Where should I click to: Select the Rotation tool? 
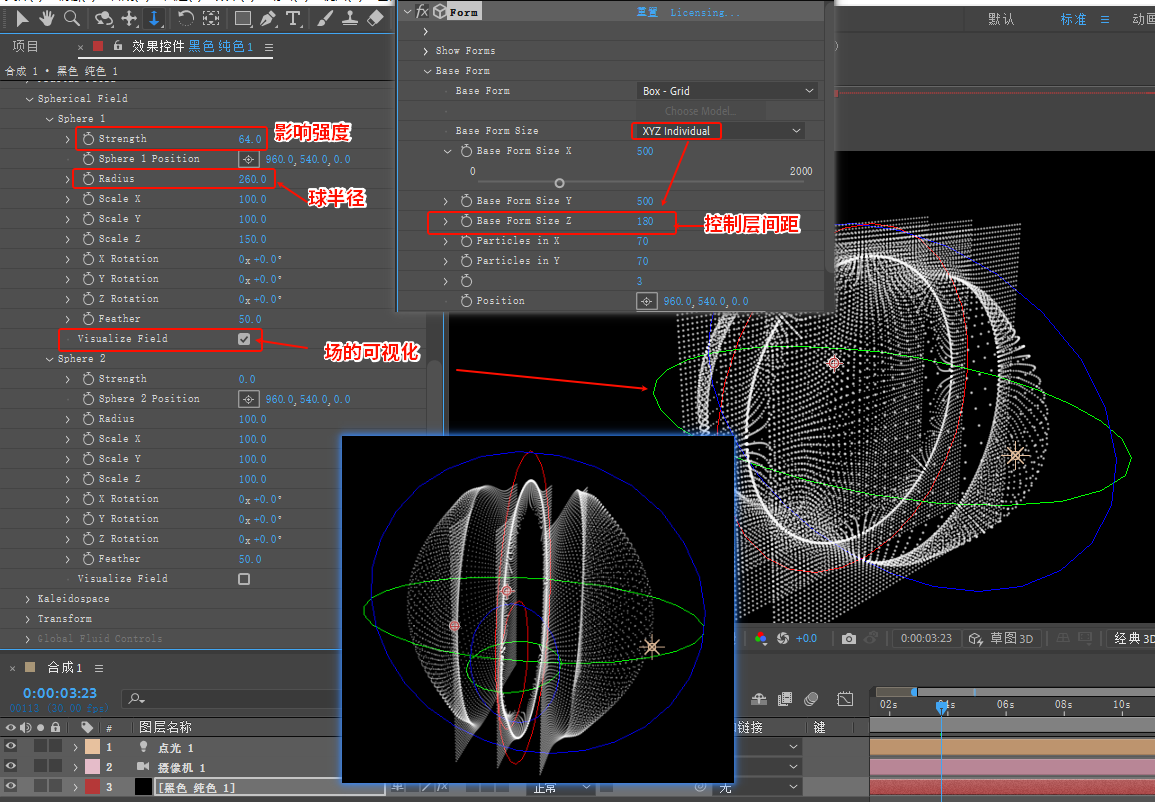186,18
